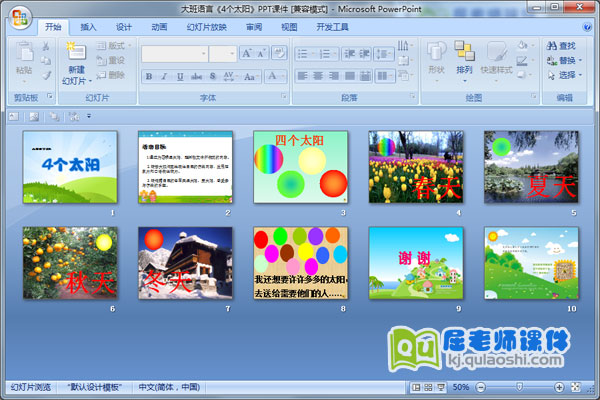Click the Replace (替换) button
This screenshot has width=600, height=400.
(567, 60)
